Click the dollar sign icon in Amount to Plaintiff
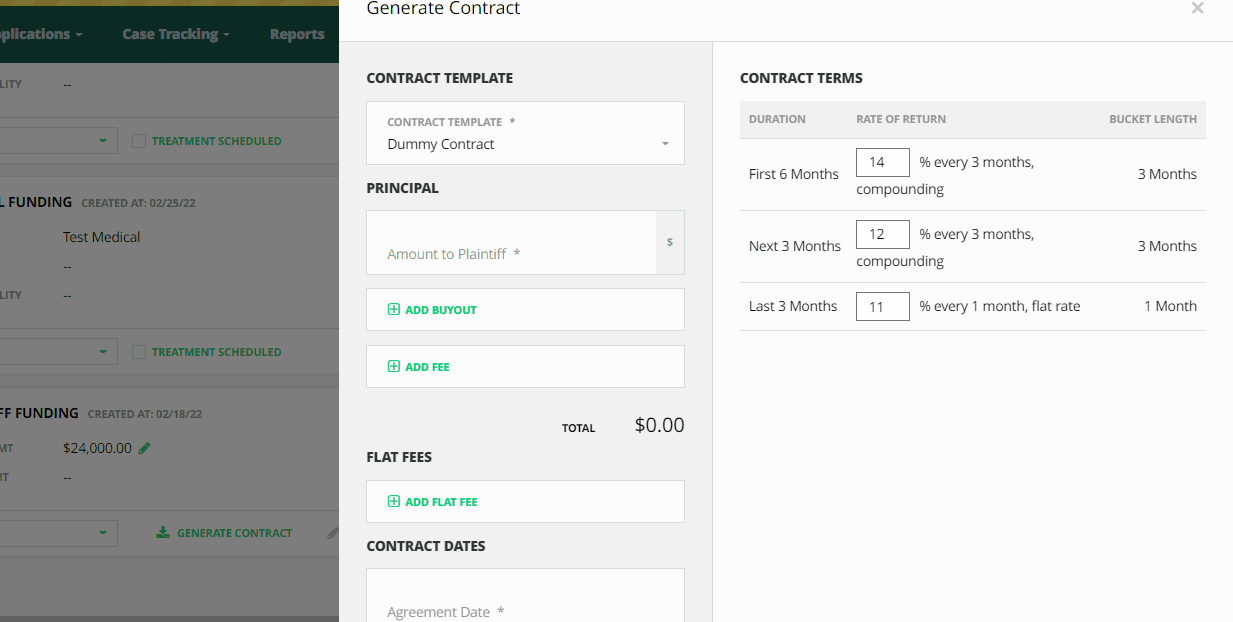The image size is (1233, 622). [671, 242]
